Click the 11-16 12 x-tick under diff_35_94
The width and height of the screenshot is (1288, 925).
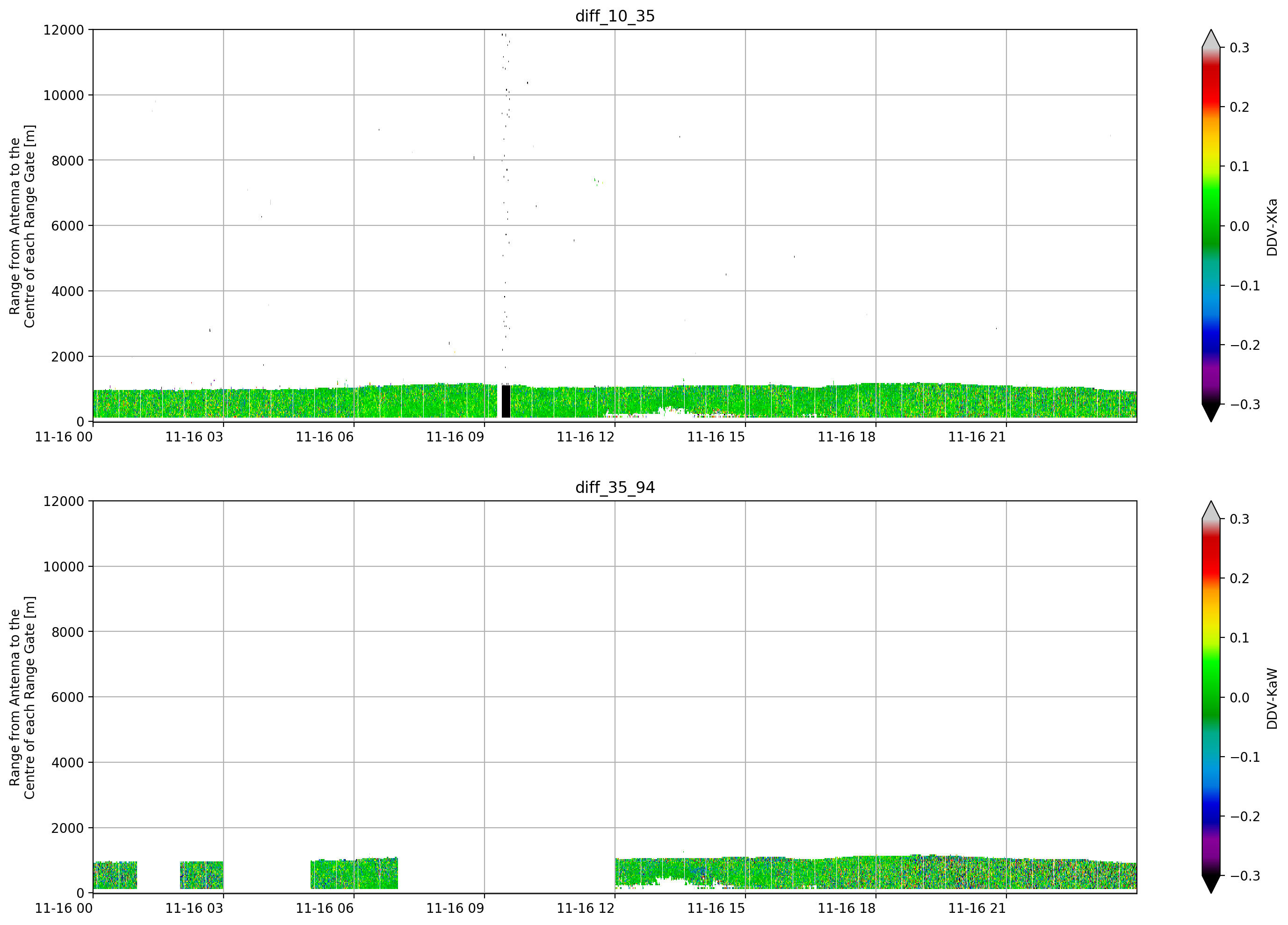coord(586,908)
